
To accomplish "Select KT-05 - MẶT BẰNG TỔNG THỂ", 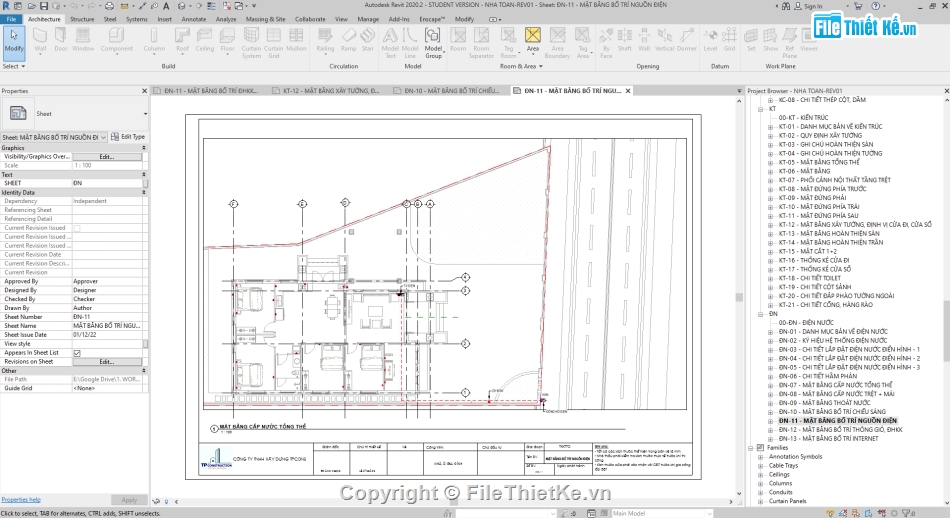I will tap(819, 162).
